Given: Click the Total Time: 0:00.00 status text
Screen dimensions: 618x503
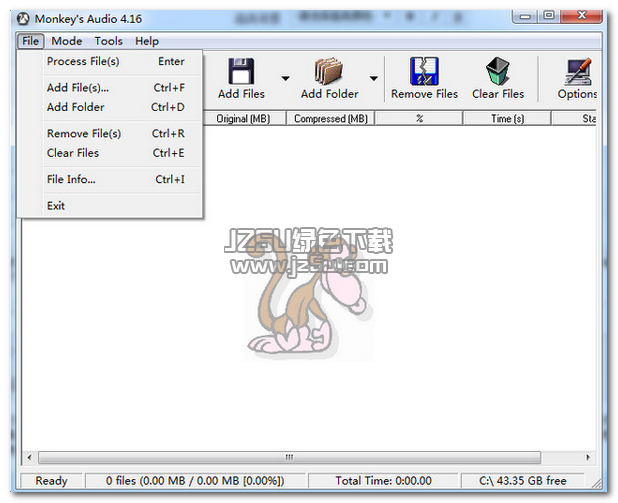Looking at the screenshot, I should (383, 481).
